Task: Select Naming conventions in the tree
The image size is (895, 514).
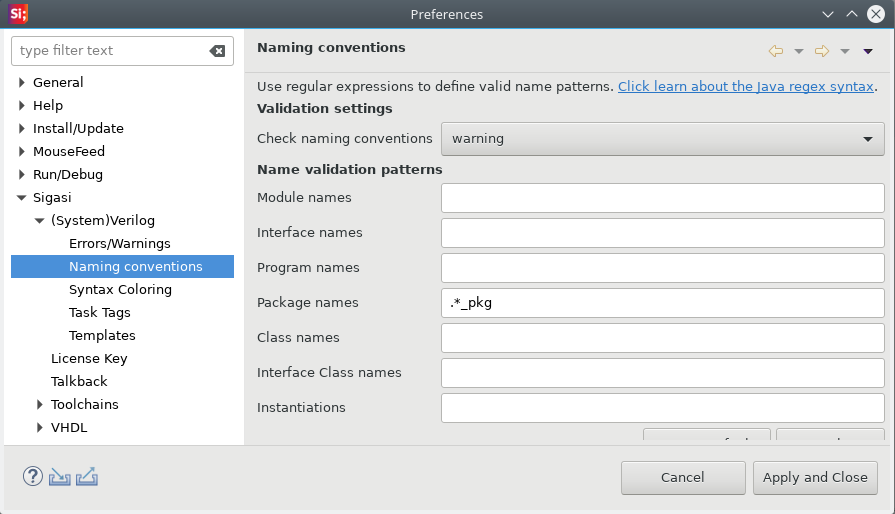Action: point(122,266)
